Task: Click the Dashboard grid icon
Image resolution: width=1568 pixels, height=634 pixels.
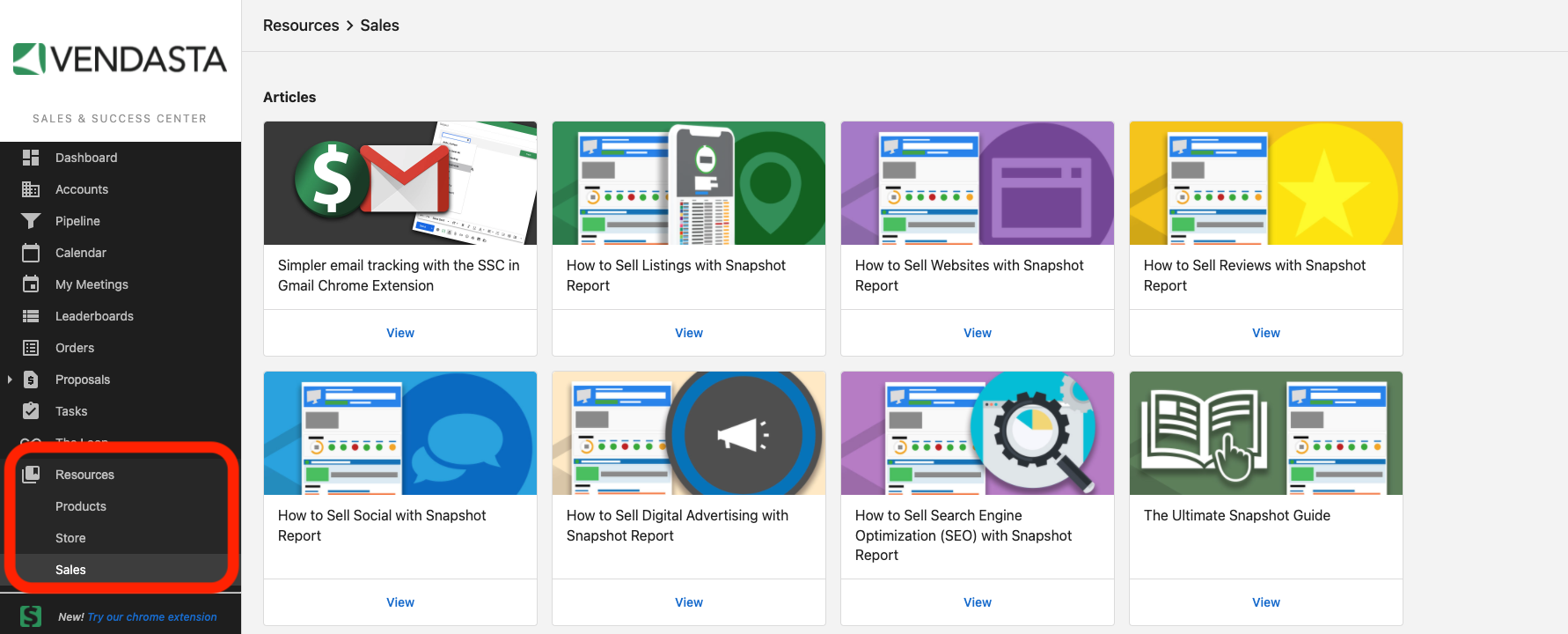Action: [31, 158]
